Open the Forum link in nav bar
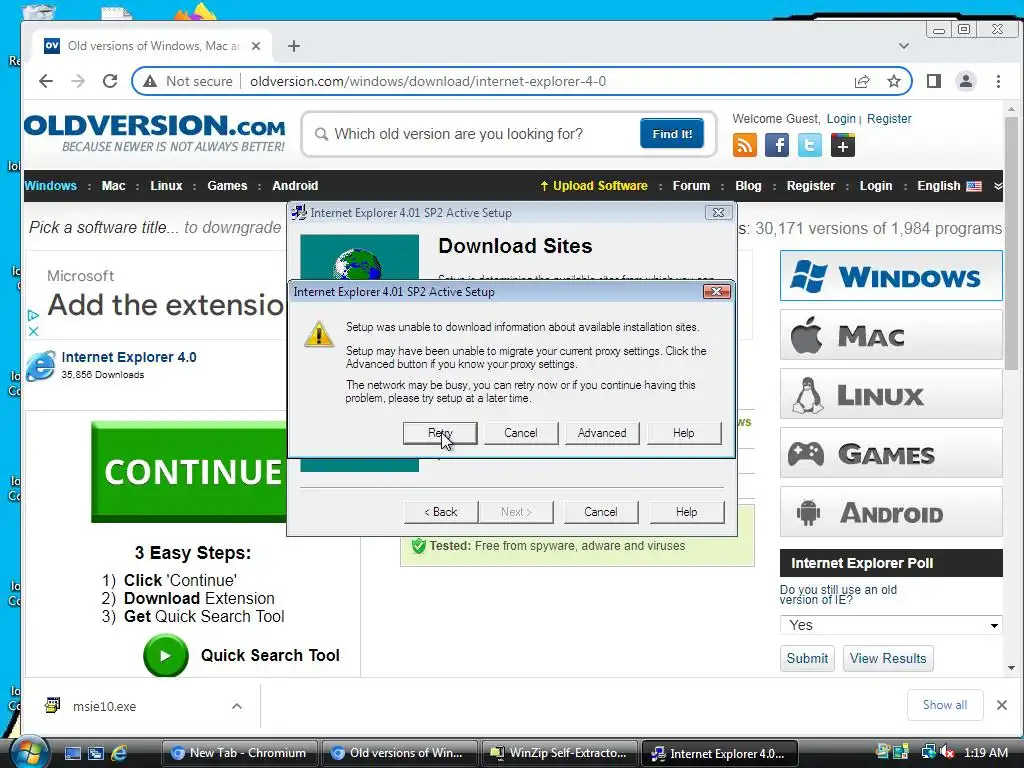This screenshot has height=768, width=1024. pos(691,185)
